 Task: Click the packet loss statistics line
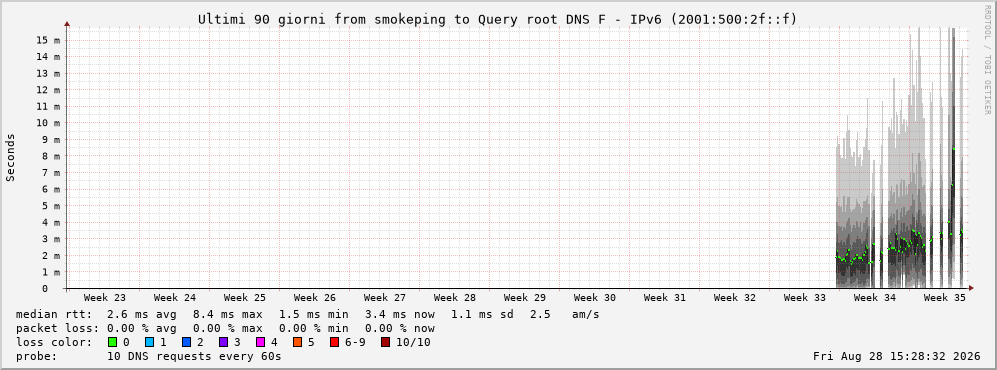coord(225,329)
